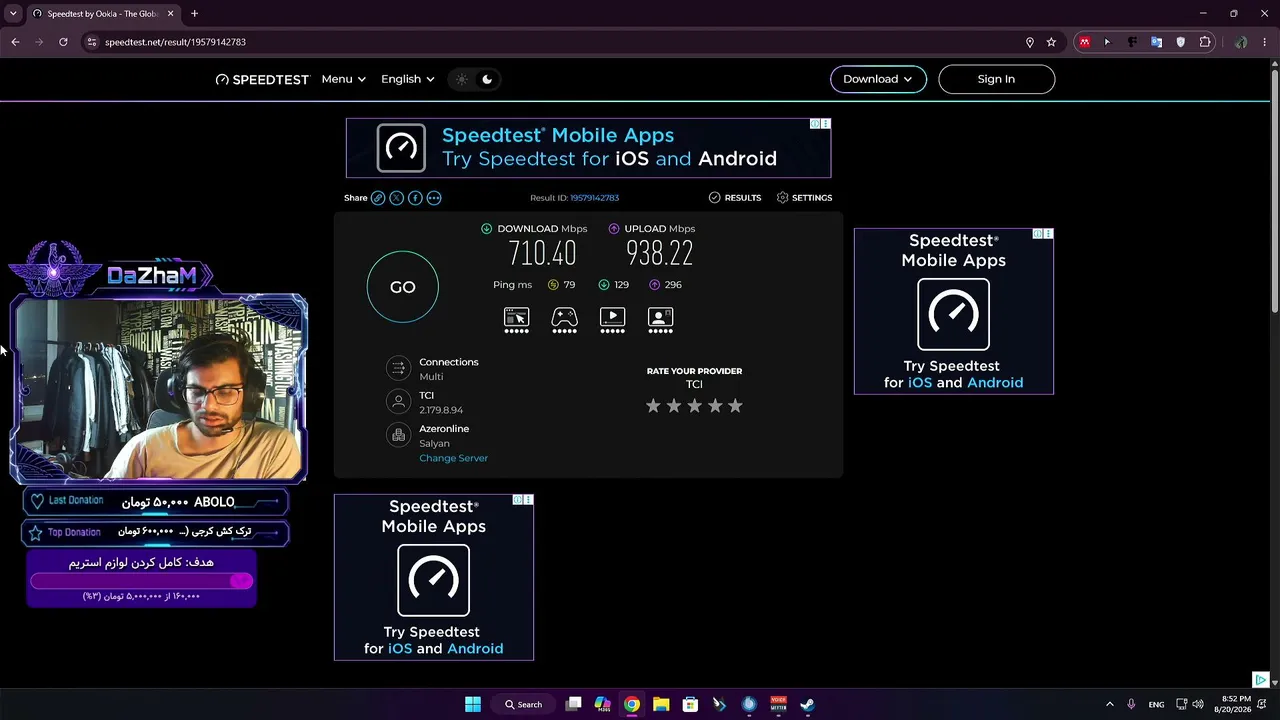Open Steam from the taskbar
The height and width of the screenshot is (720, 1280).
pyautogui.click(x=807, y=704)
